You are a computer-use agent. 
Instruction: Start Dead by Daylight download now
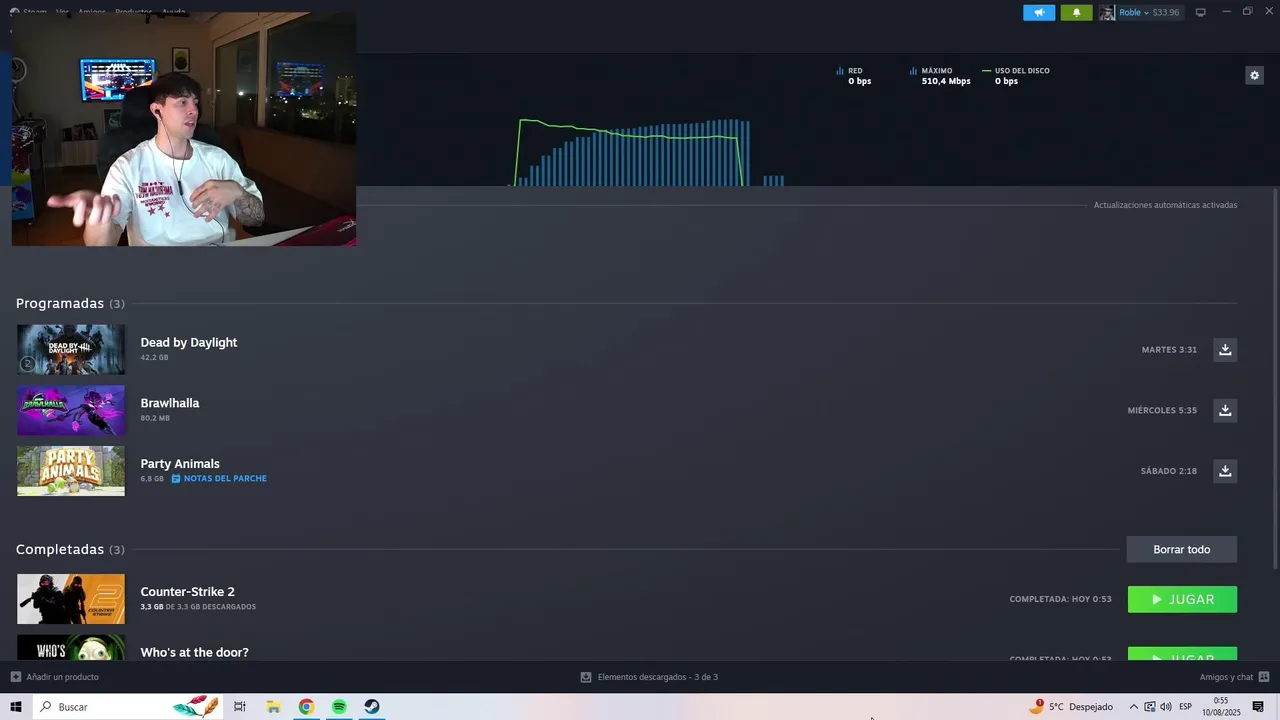[1225, 349]
